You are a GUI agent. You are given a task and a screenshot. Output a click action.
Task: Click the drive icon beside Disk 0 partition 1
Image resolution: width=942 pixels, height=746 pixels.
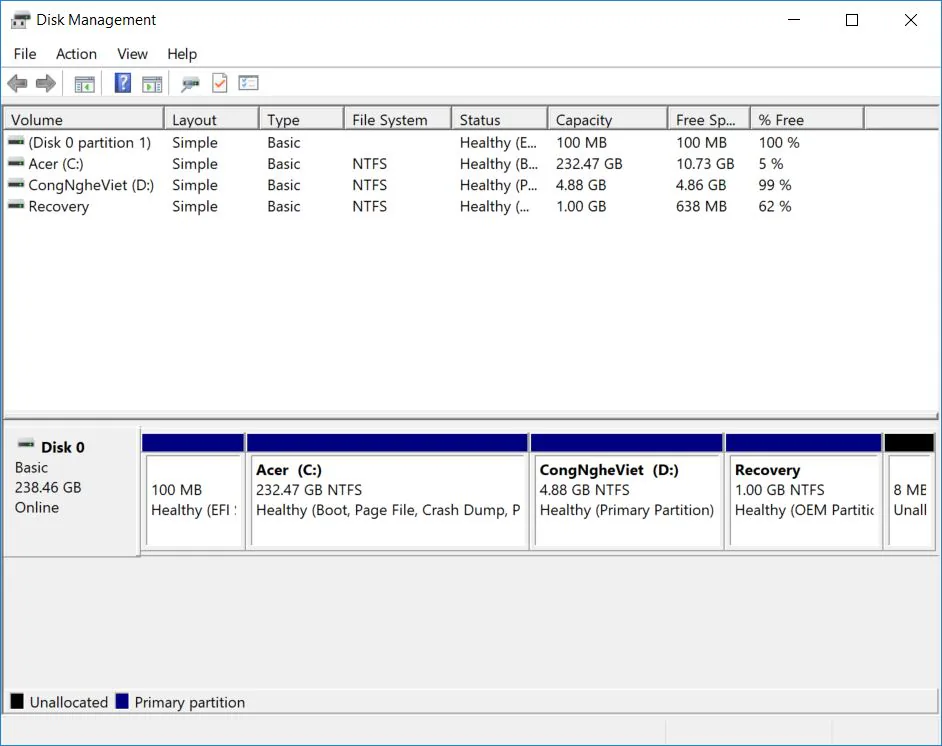pos(16,142)
